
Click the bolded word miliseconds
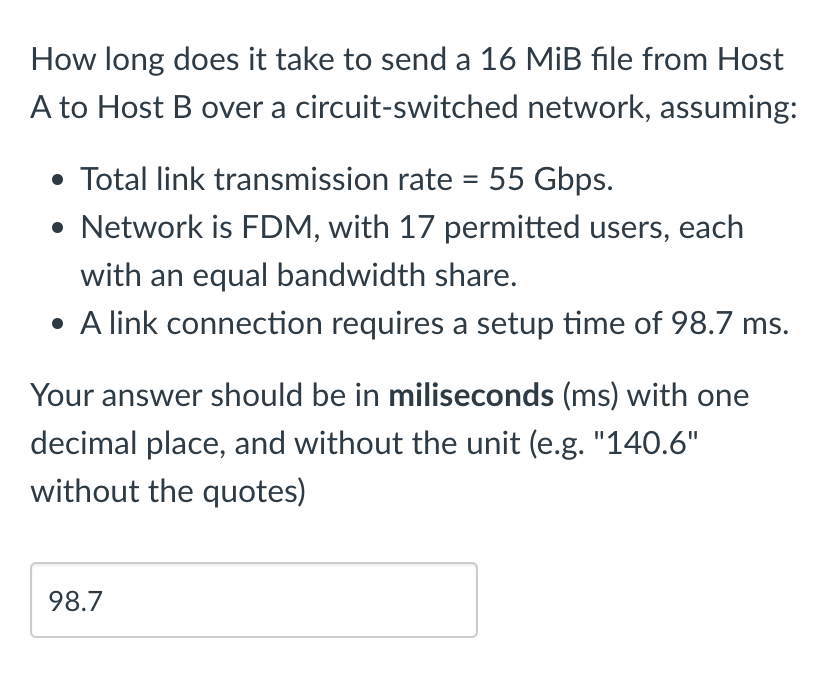point(470,395)
